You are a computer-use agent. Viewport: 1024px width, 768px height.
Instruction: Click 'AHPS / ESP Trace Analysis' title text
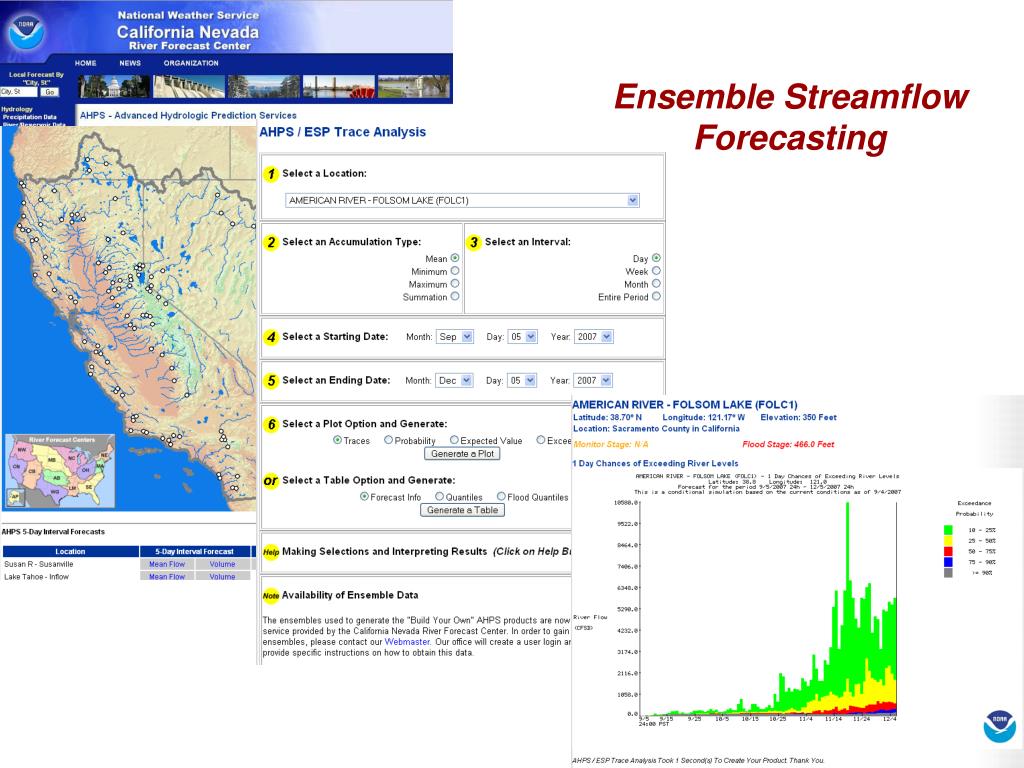[x=342, y=132]
